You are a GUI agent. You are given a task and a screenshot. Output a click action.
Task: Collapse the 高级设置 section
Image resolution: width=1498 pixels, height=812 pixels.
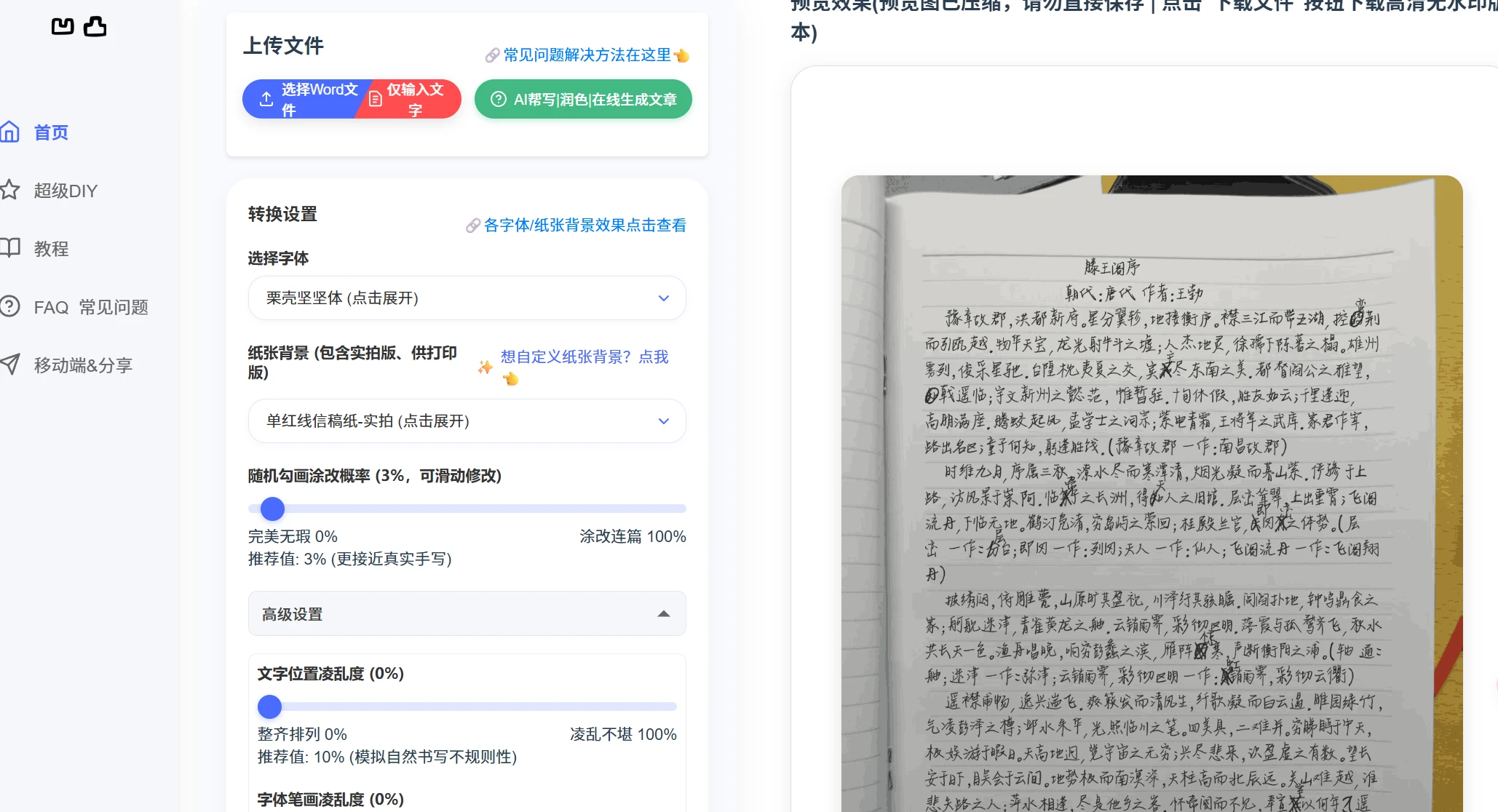click(467, 613)
